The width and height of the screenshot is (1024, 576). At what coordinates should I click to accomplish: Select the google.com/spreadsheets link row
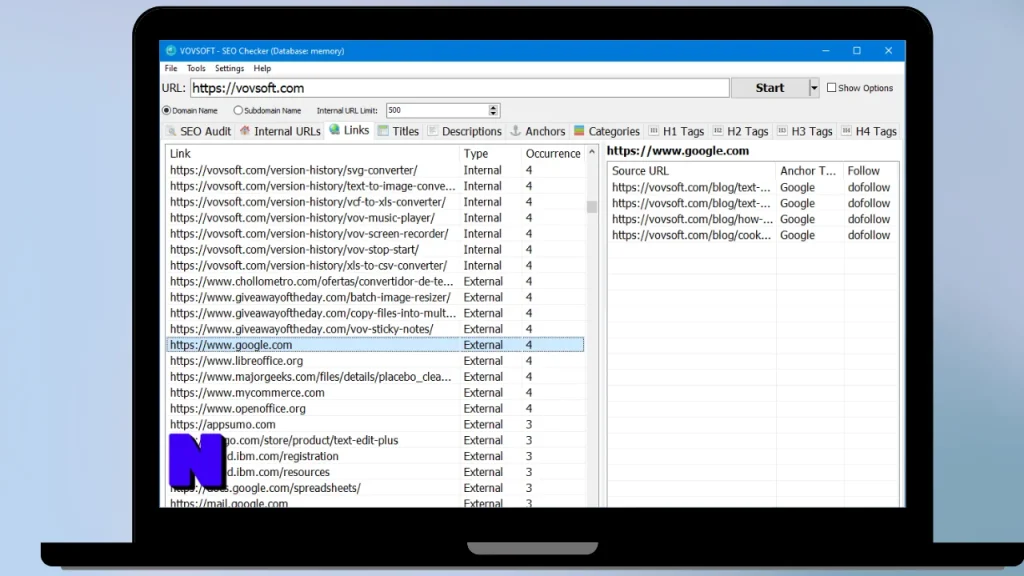coord(376,488)
